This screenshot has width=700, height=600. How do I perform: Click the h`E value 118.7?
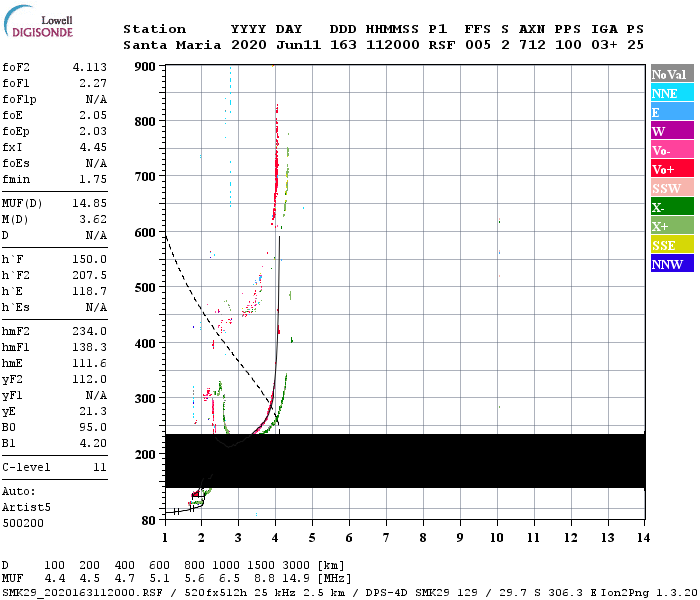point(90,291)
